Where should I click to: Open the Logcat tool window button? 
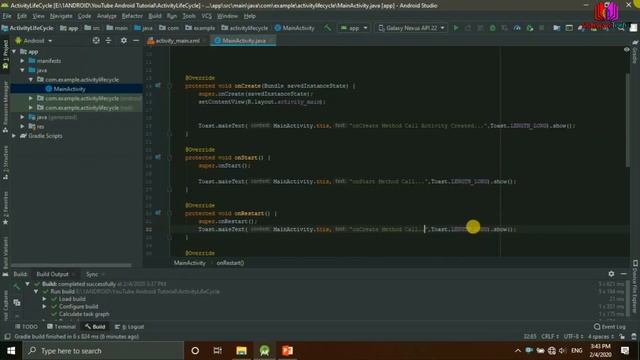coord(130,327)
